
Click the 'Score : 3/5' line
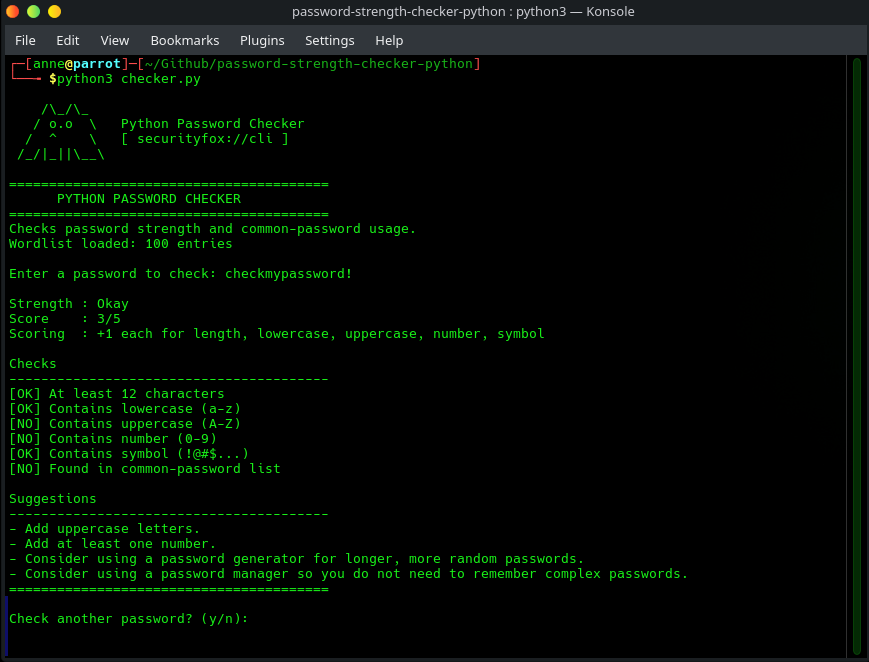(65, 319)
